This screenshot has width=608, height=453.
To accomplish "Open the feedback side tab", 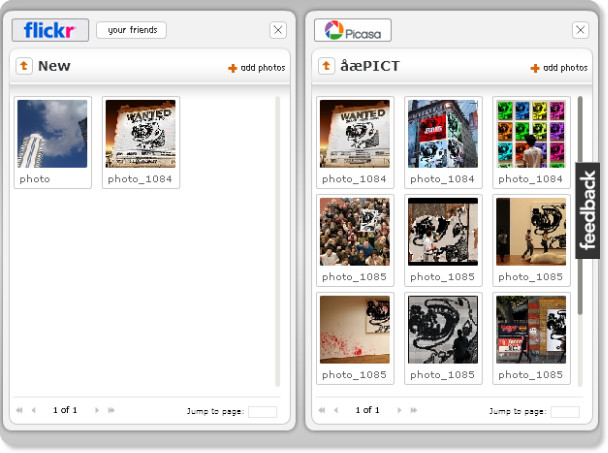I will pos(587,211).
